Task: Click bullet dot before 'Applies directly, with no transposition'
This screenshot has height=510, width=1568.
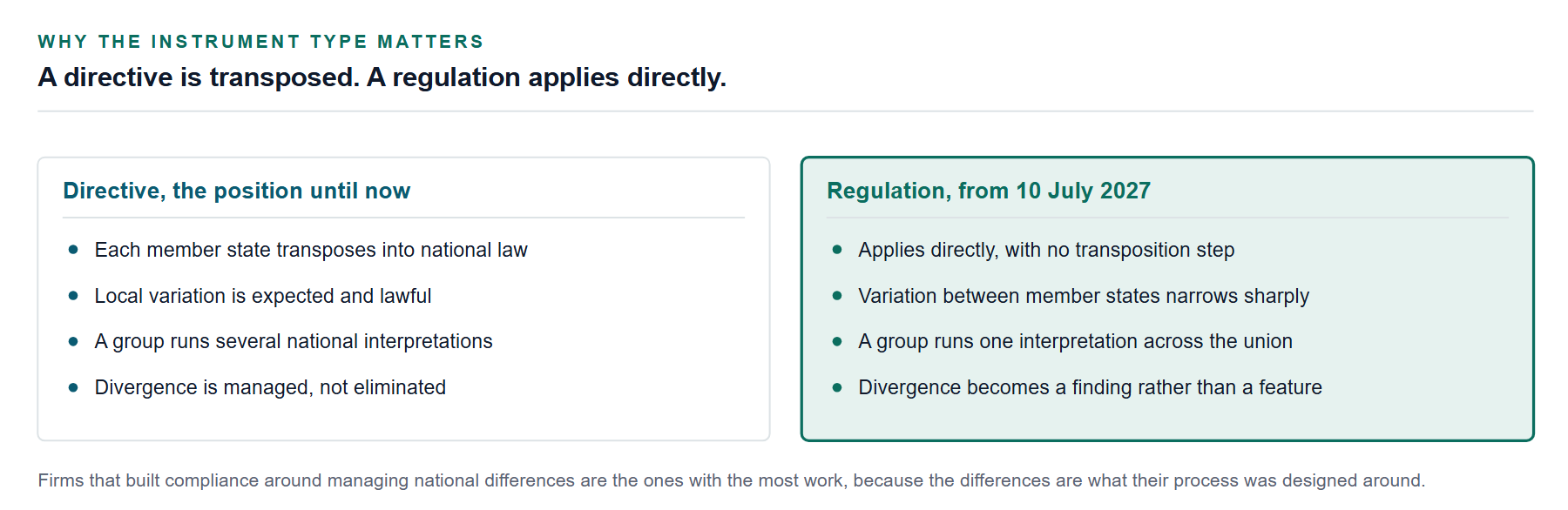Action: coord(837,250)
